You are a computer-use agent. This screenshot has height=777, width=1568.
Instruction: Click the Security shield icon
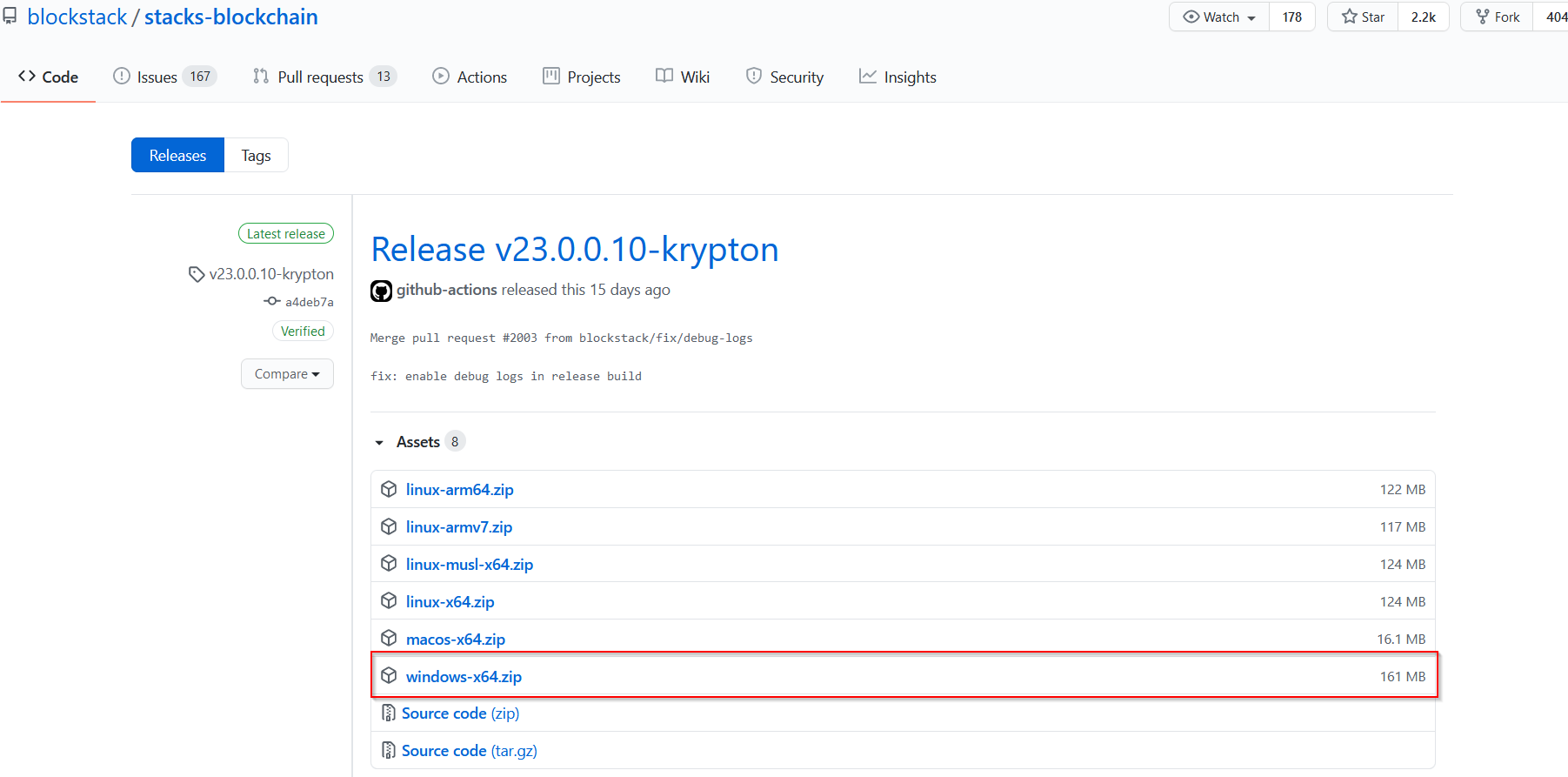pyautogui.click(x=754, y=77)
